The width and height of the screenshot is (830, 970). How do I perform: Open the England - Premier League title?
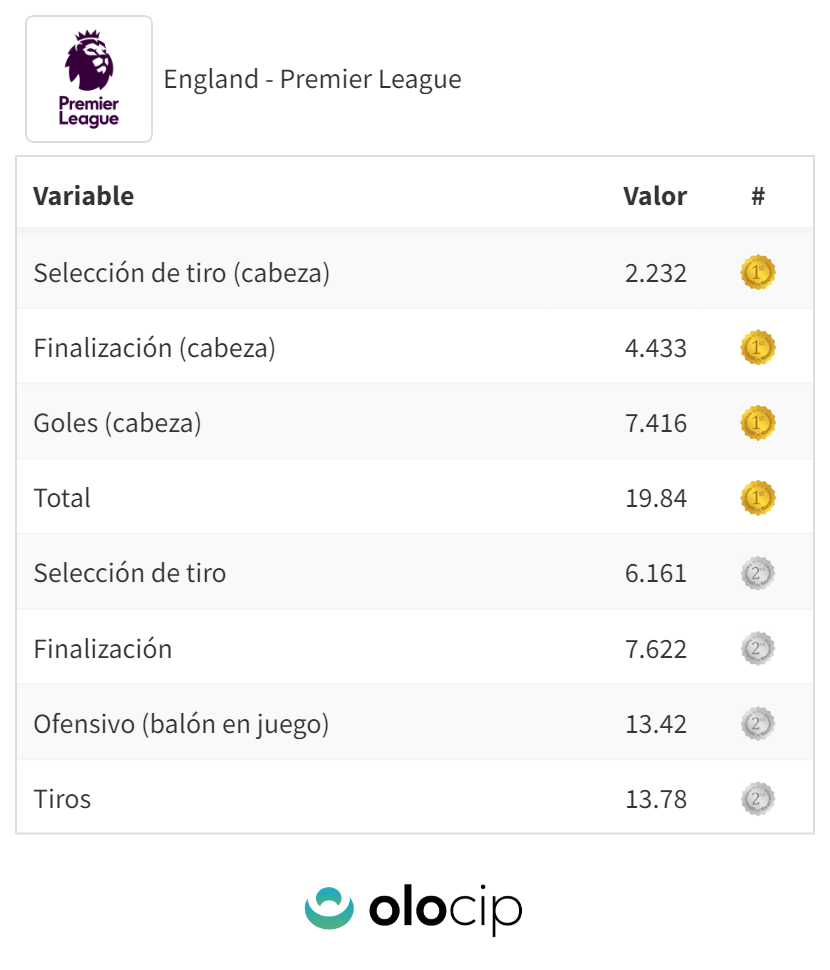tap(312, 80)
